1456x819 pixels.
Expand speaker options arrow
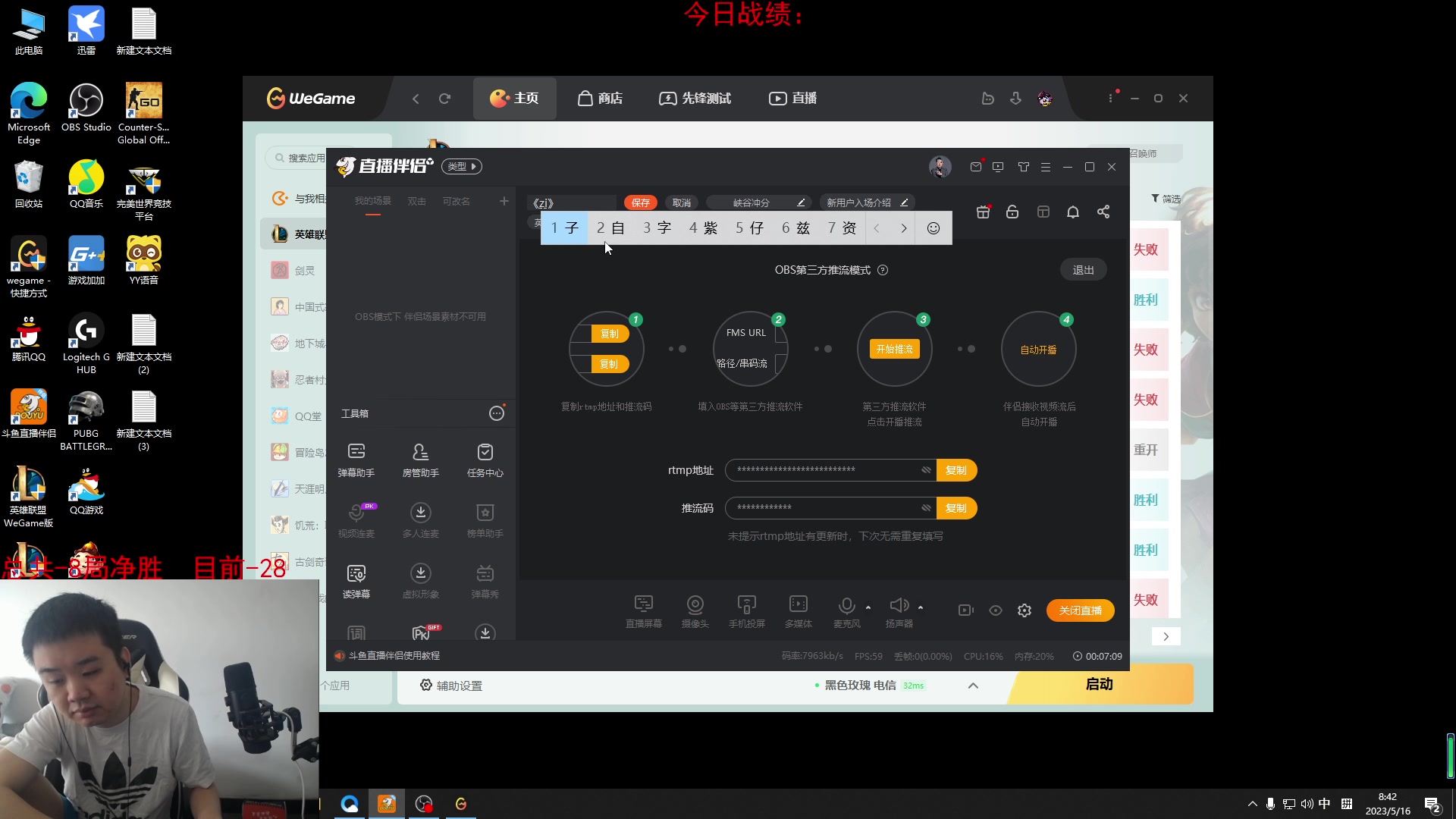(x=921, y=607)
